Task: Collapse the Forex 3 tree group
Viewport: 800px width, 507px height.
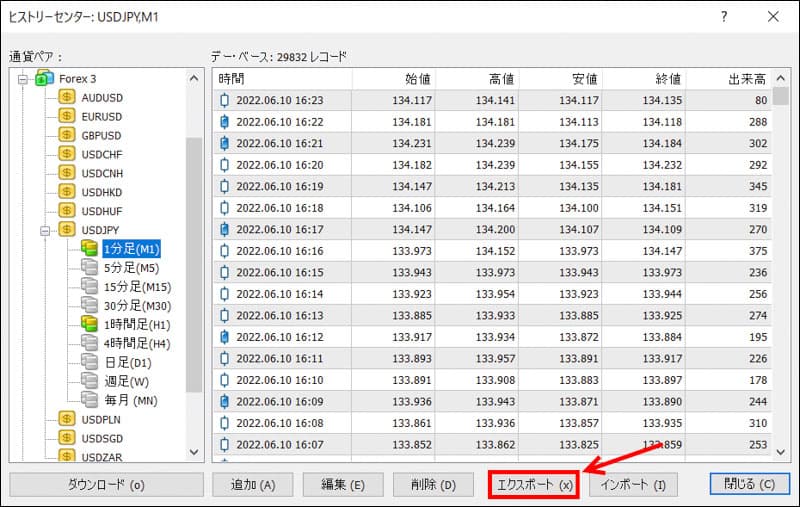Action: (22, 78)
